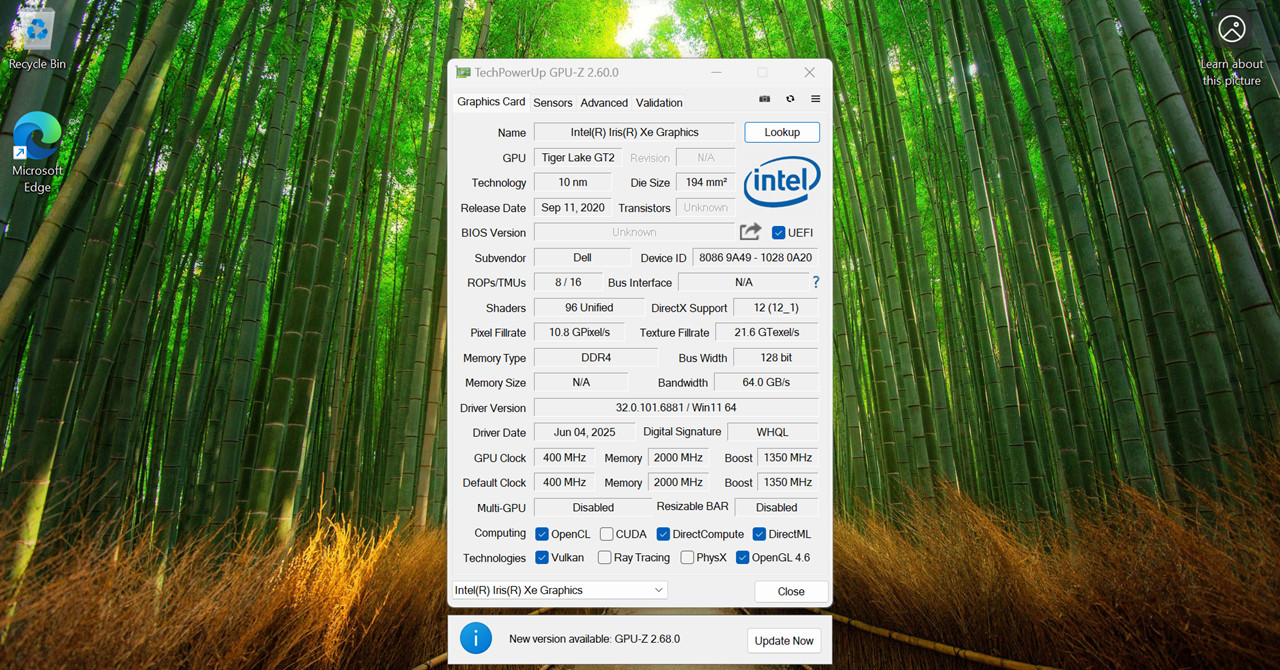Click the Bandwidth value 64.0 GB/s
The height and width of the screenshot is (670, 1280).
[x=766, y=382]
